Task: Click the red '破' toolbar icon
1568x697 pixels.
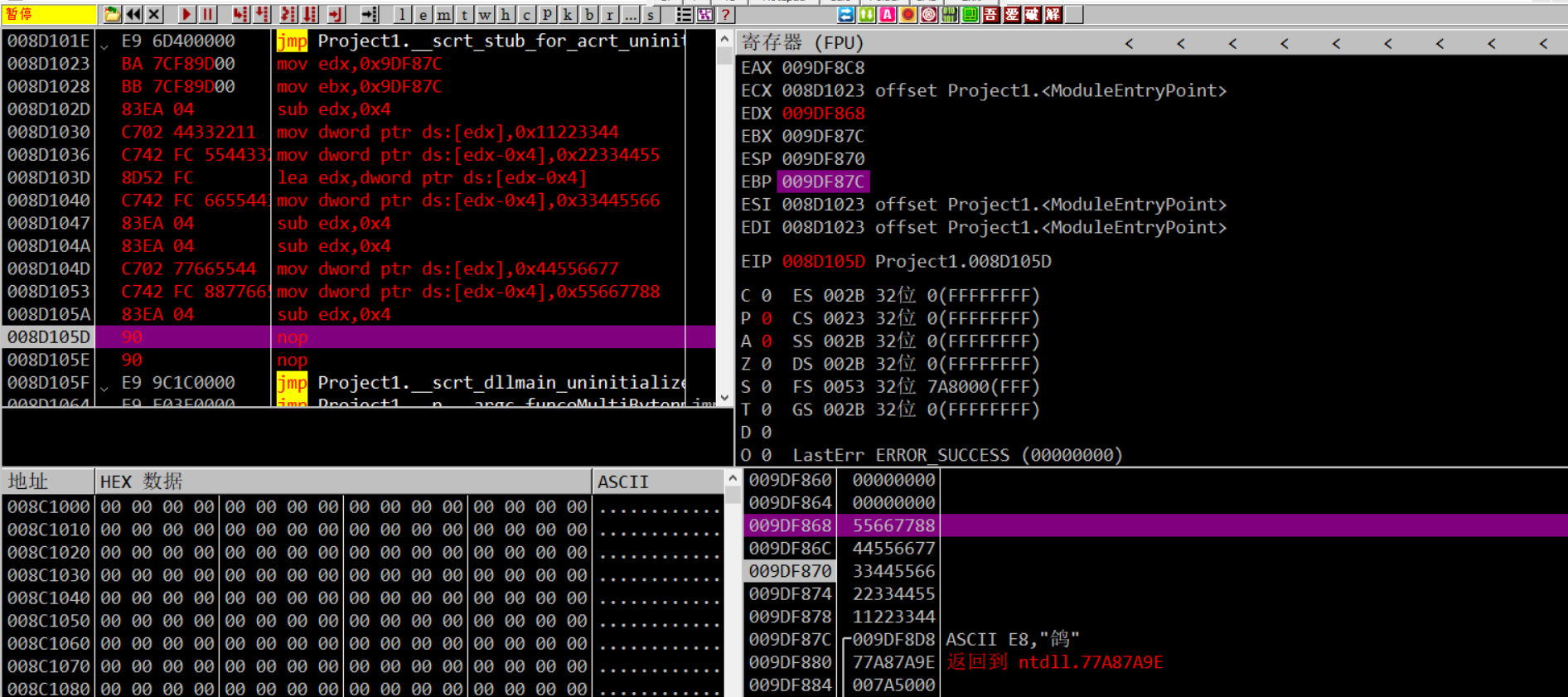Action: (1032, 14)
